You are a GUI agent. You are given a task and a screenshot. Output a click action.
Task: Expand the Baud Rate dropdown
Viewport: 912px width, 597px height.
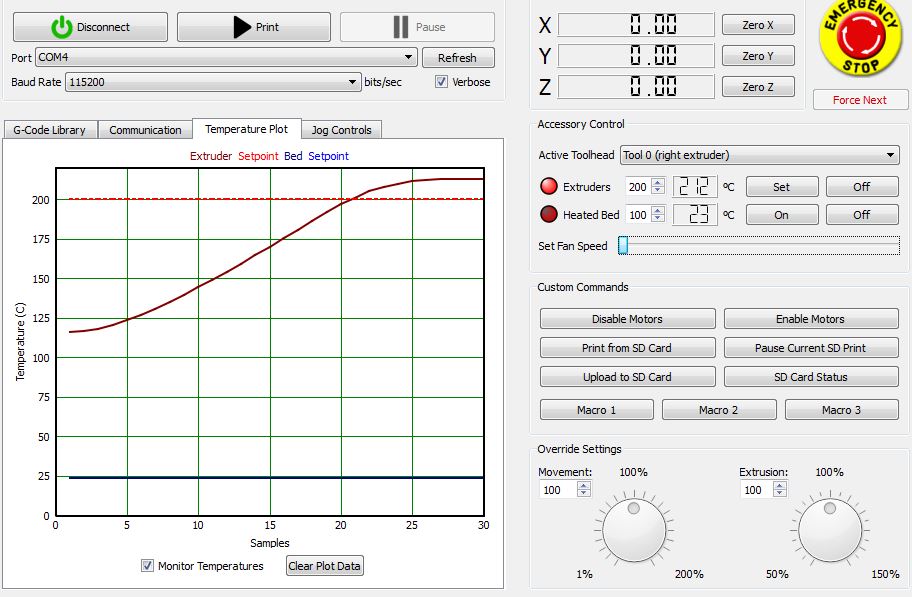click(212, 82)
